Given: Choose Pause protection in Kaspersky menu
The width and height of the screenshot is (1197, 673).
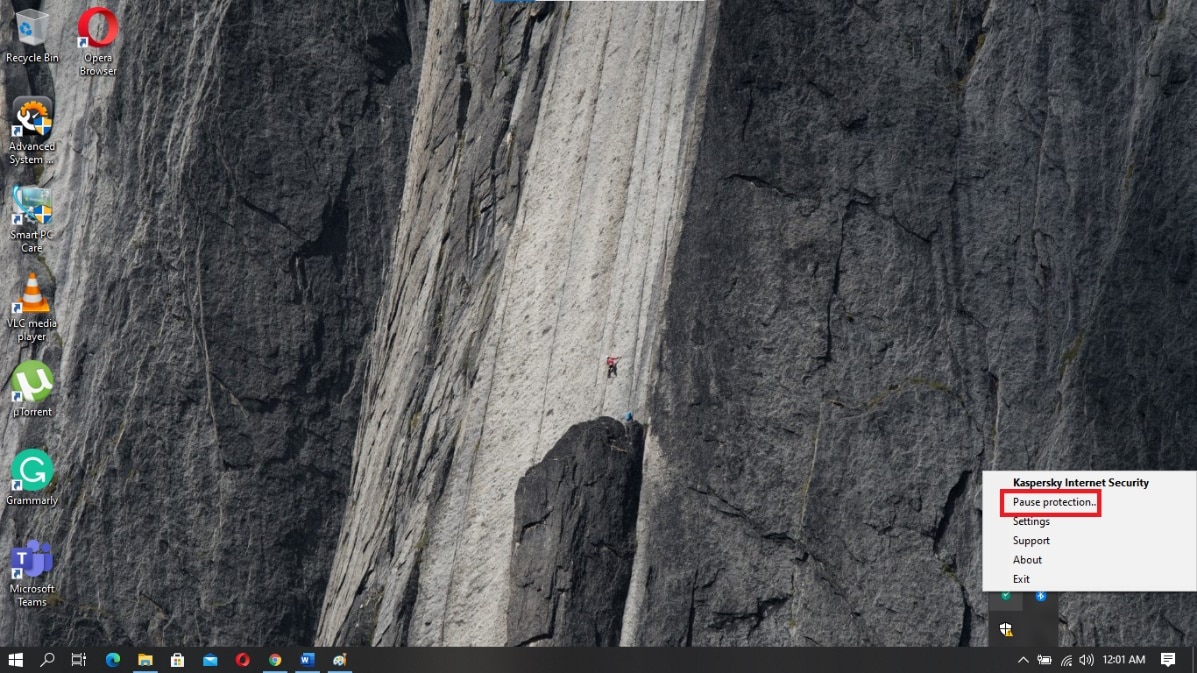Looking at the screenshot, I should pyautogui.click(x=1054, y=502).
